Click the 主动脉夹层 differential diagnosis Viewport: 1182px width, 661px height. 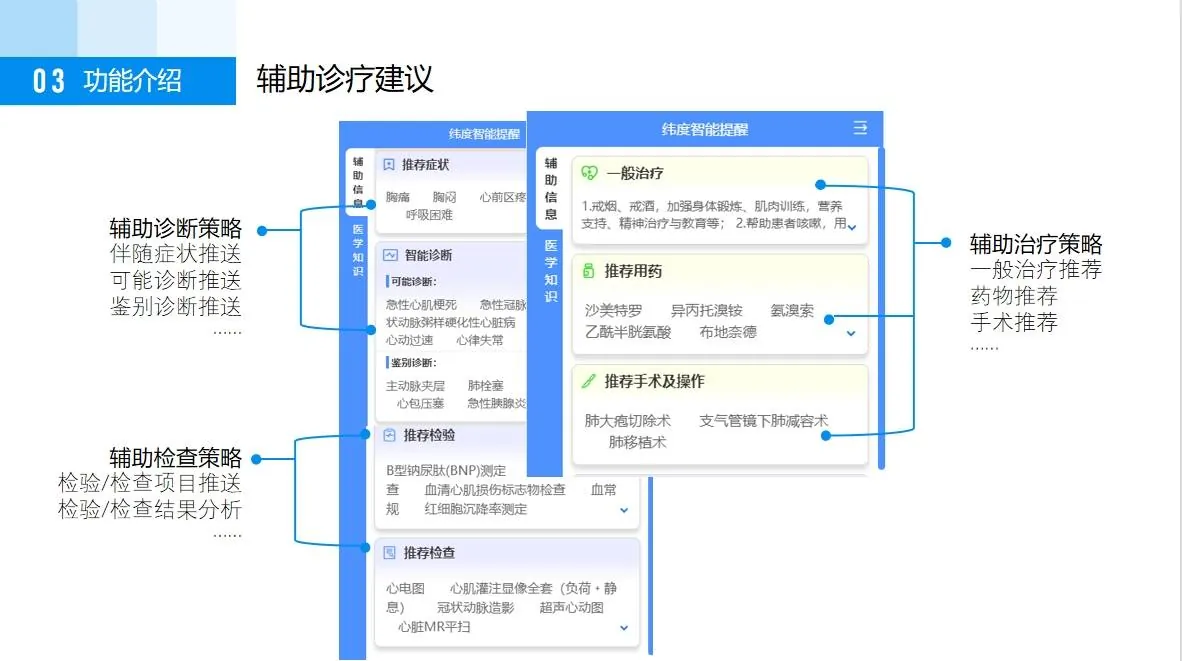[415, 386]
